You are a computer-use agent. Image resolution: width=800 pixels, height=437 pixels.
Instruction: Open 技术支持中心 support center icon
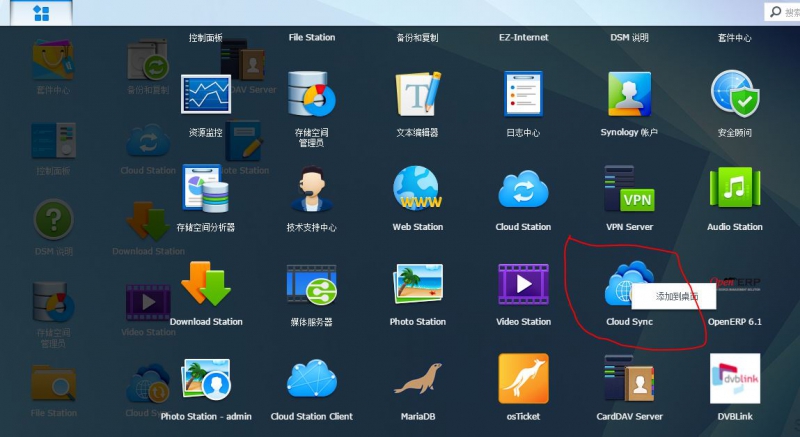click(311, 191)
